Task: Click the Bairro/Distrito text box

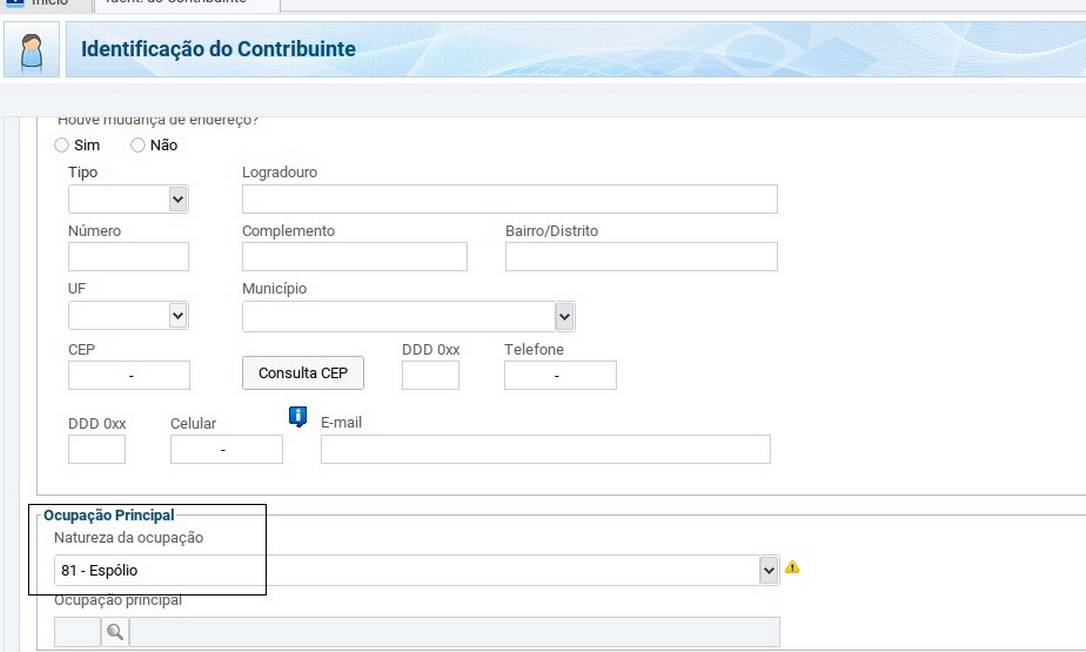Action: [640, 257]
